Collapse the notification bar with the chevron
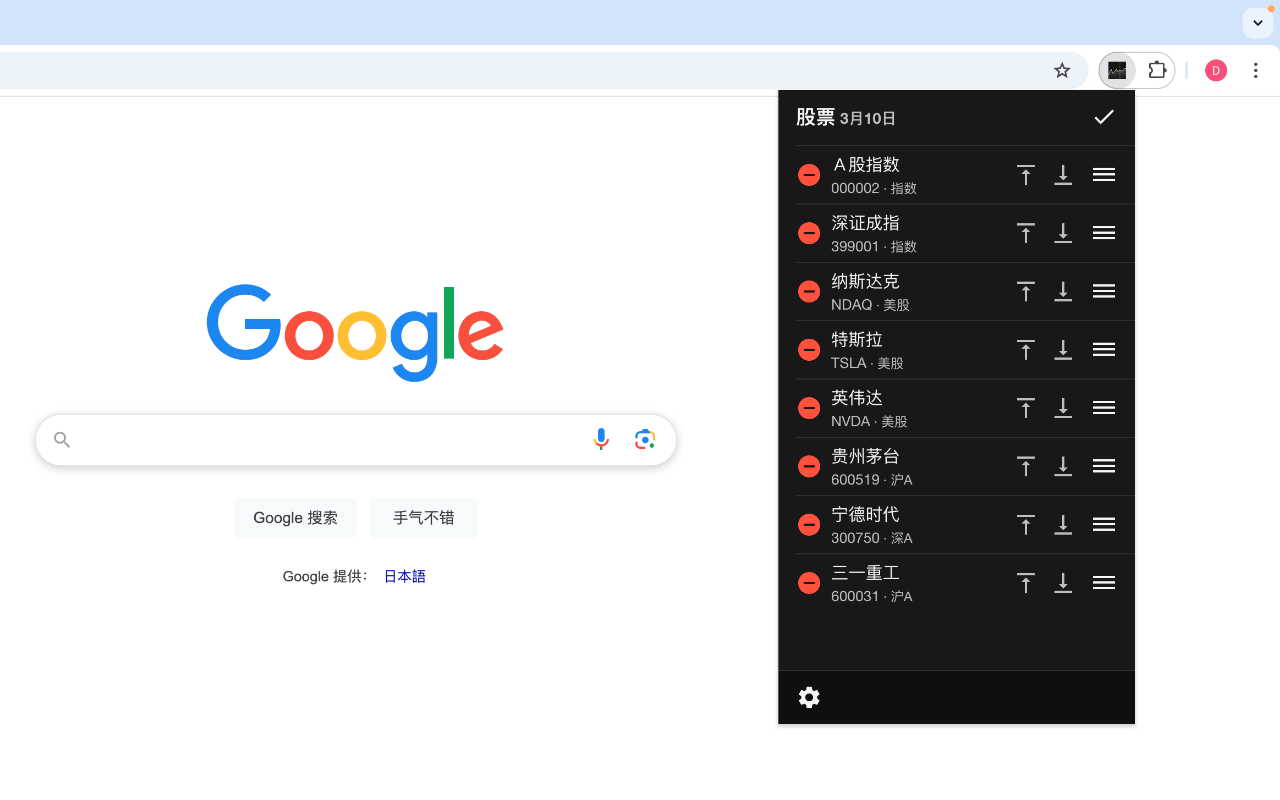 click(x=1257, y=22)
